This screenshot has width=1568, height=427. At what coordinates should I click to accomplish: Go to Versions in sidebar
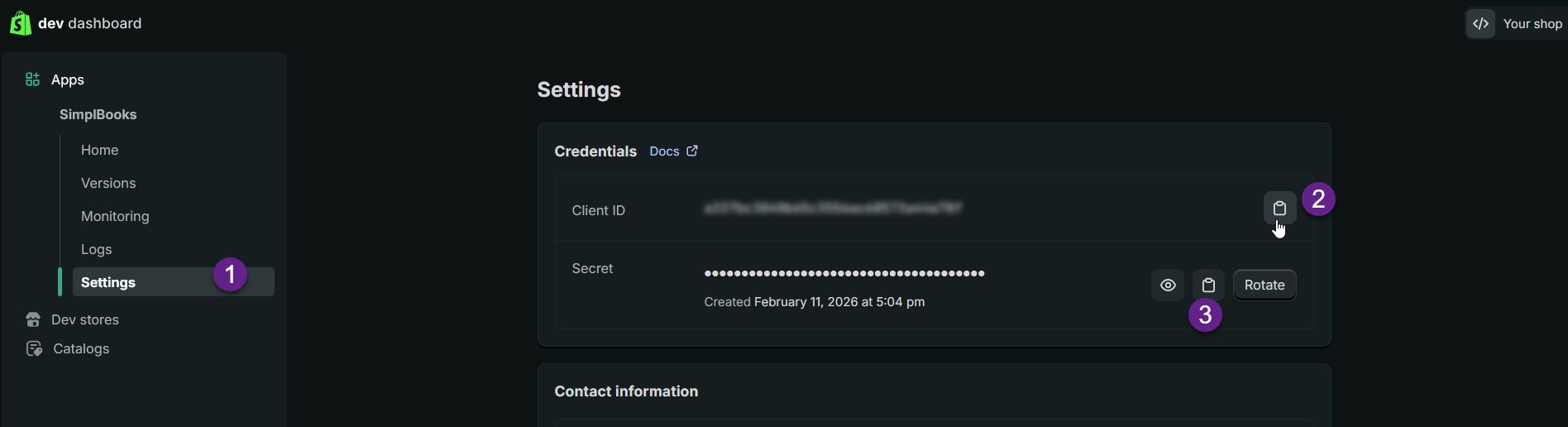click(108, 183)
